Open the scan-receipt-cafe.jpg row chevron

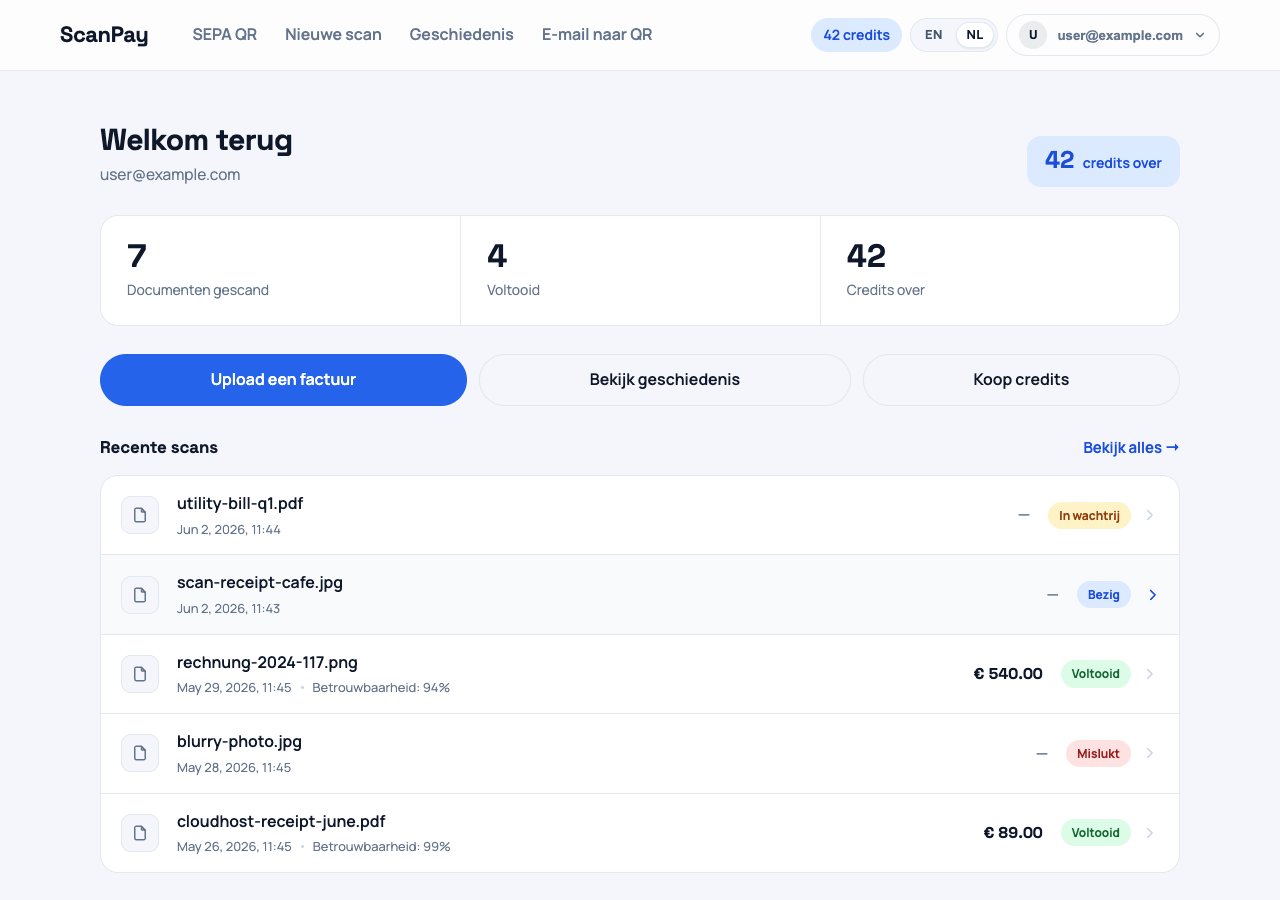pyautogui.click(x=1152, y=595)
